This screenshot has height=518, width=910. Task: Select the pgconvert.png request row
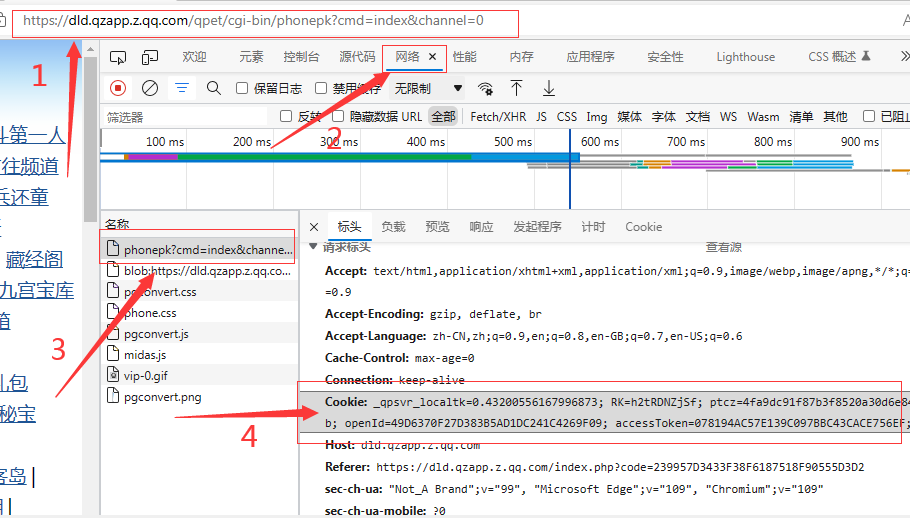point(198,397)
